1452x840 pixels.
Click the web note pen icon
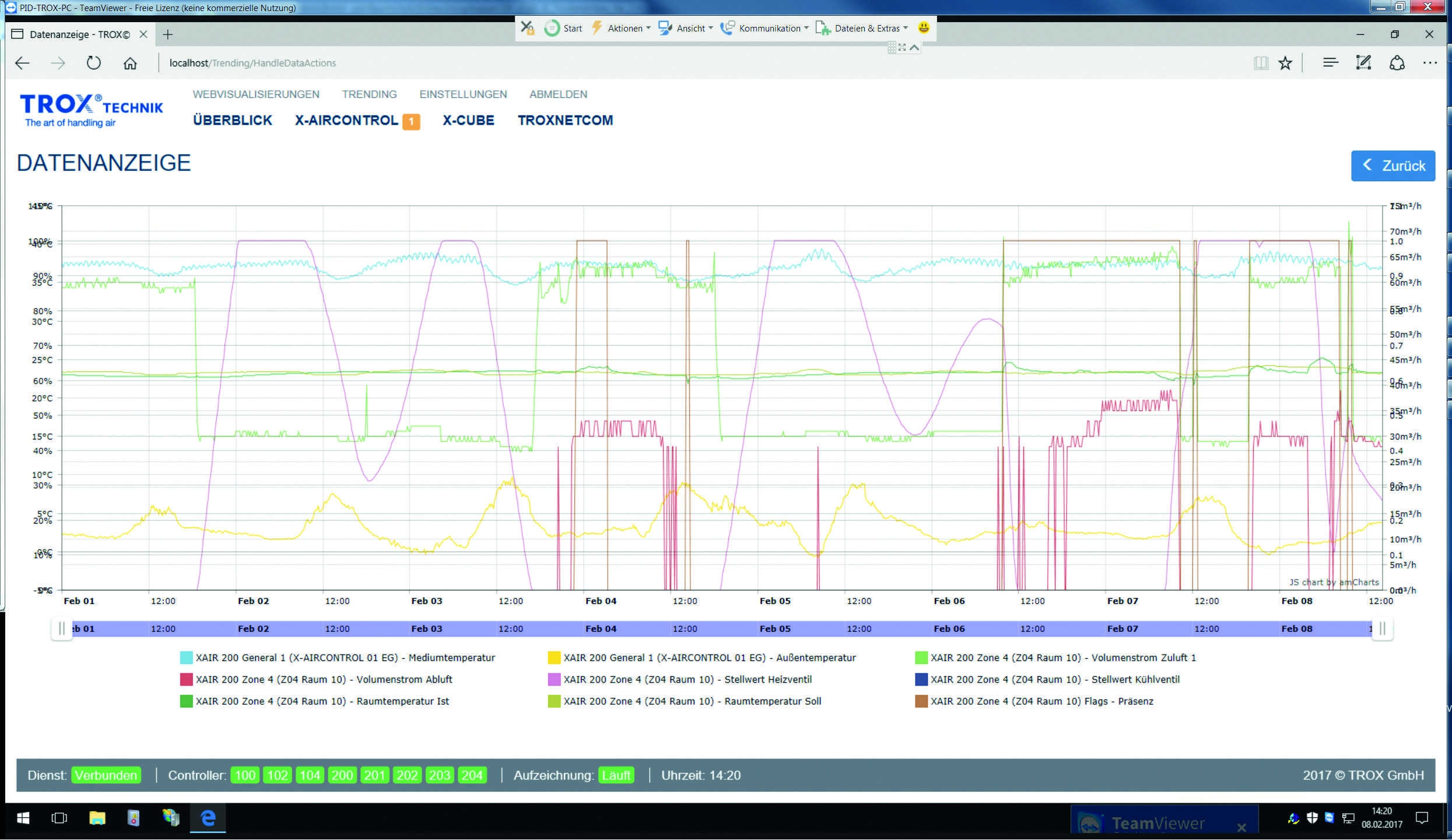1363,63
